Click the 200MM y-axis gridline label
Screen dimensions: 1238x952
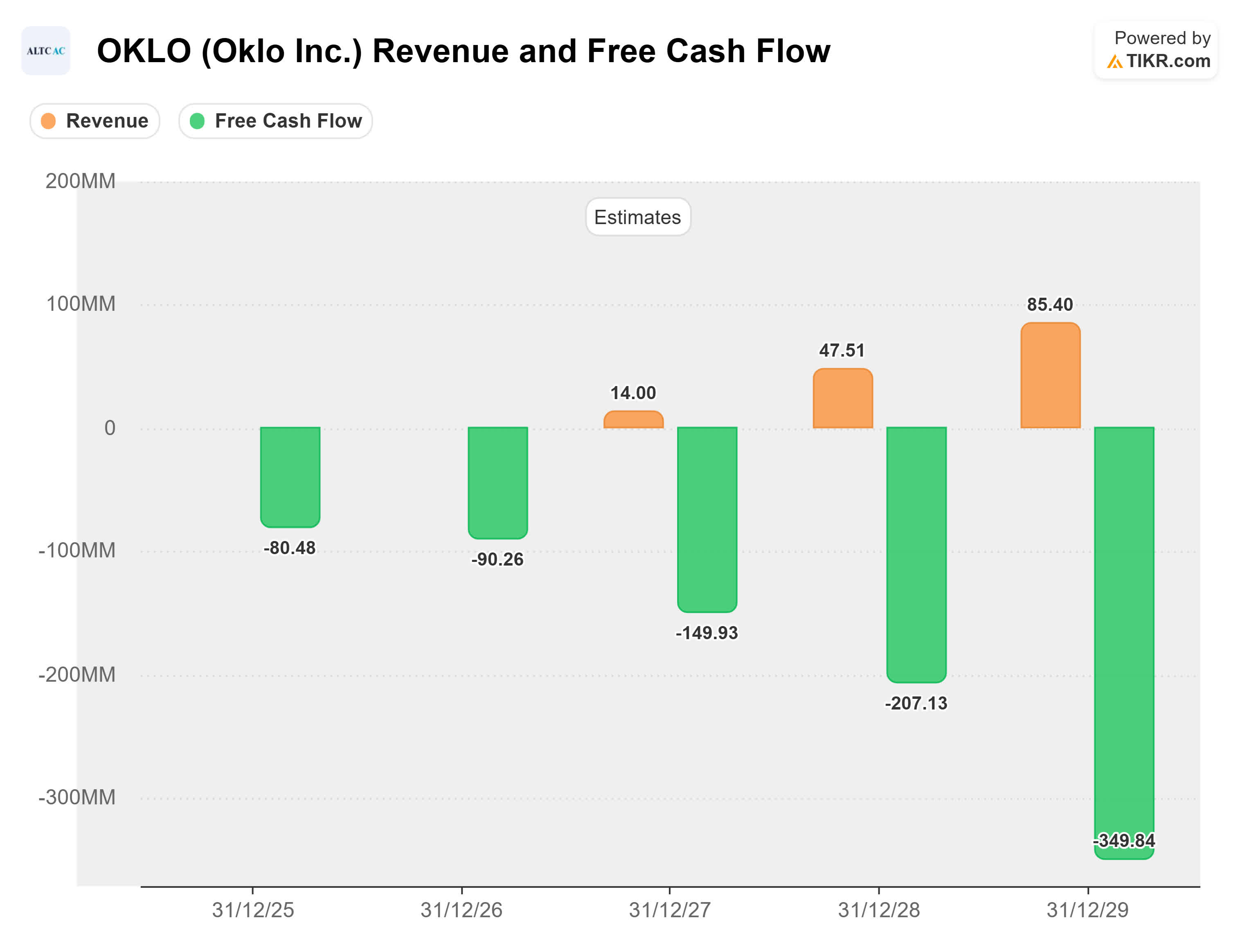79,181
